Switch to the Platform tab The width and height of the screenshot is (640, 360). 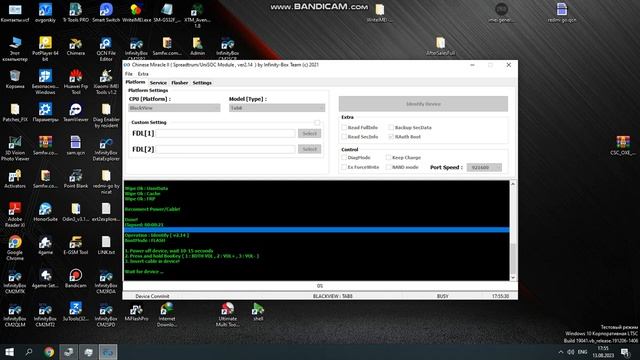click(135, 82)
